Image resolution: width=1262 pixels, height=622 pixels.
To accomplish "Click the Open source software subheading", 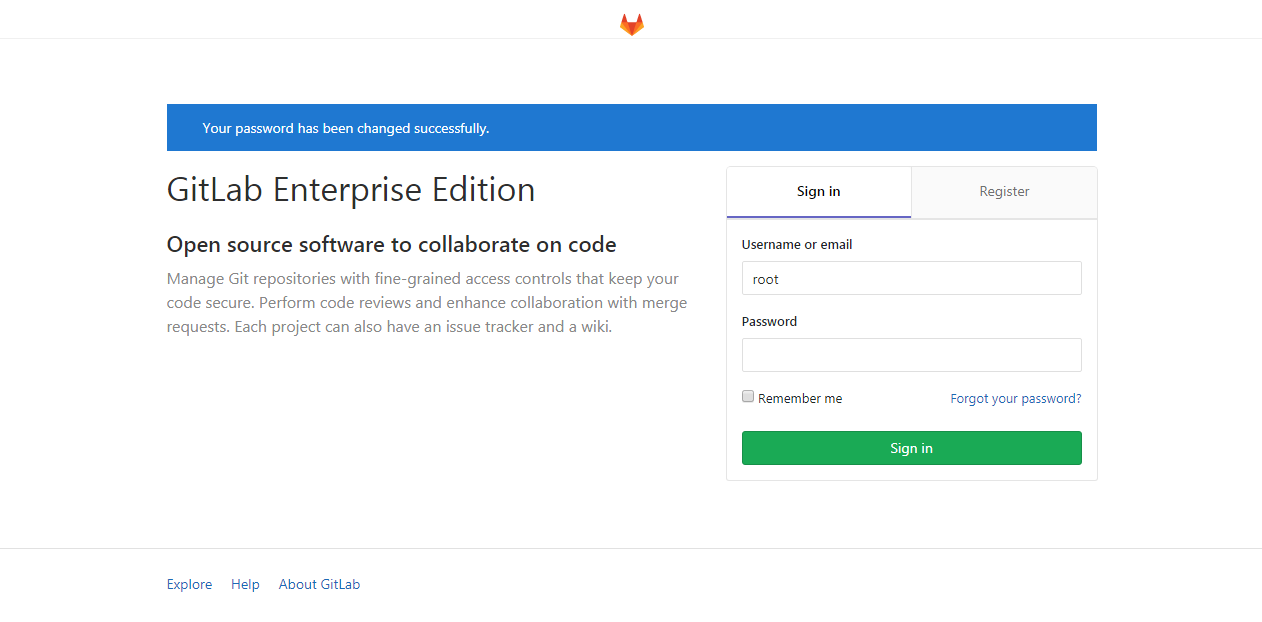I will [391, 245].
